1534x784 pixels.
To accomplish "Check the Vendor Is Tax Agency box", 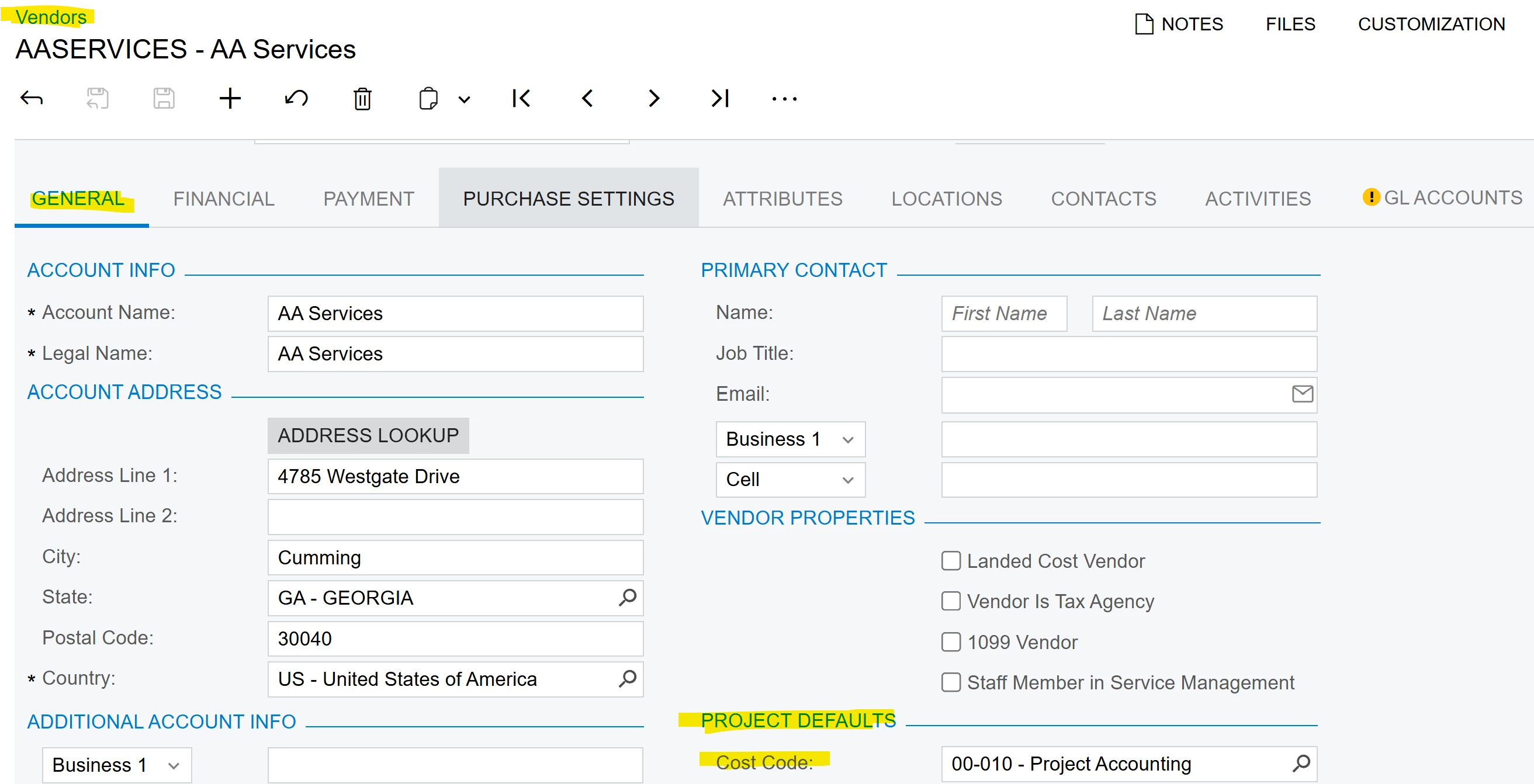I will click(951, 601).
